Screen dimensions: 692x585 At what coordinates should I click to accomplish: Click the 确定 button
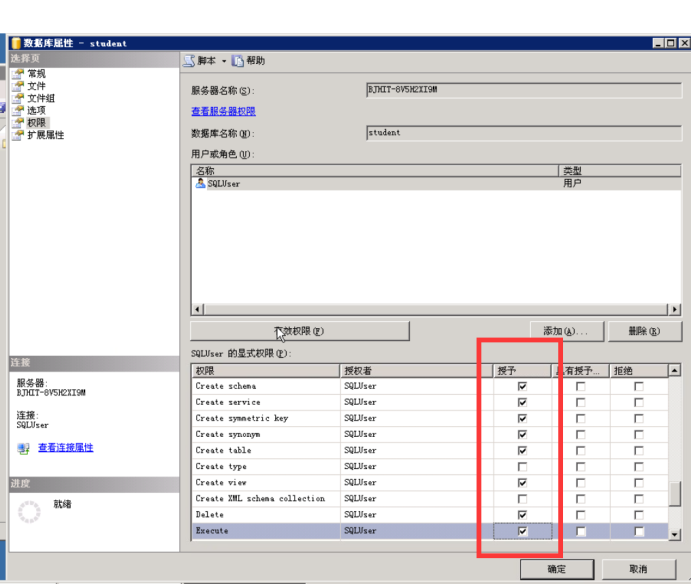point(557,569)
